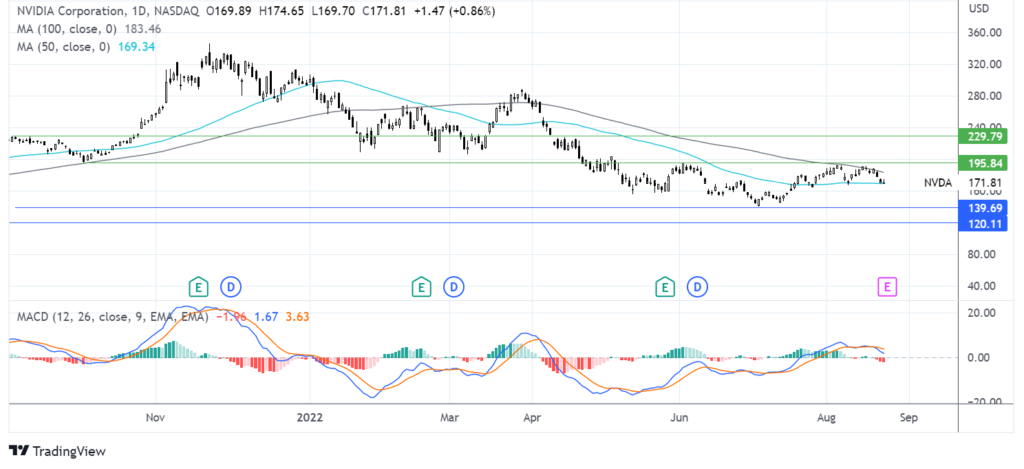The width and height of the screenshot is (1024, 469).
Task: Click the green E earnings marker before March
Action: point(422,286)
